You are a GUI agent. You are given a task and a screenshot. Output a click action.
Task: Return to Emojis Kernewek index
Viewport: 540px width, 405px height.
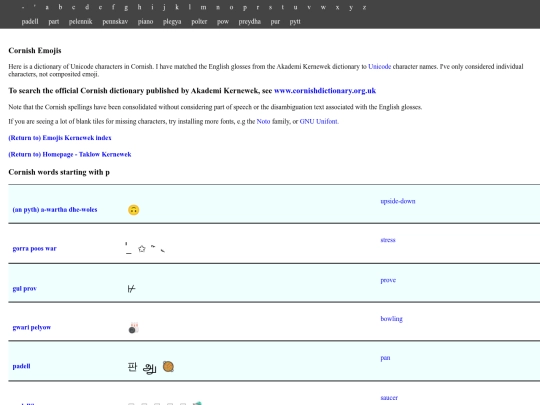(x=60, y=138)
